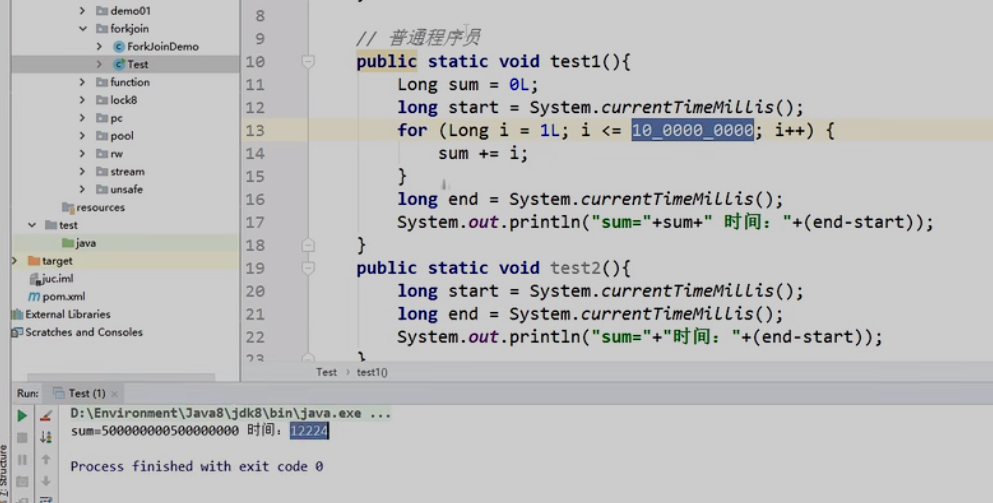Click the orange target folder icon
Screen dimensions: 993x503
click(34, 260)
